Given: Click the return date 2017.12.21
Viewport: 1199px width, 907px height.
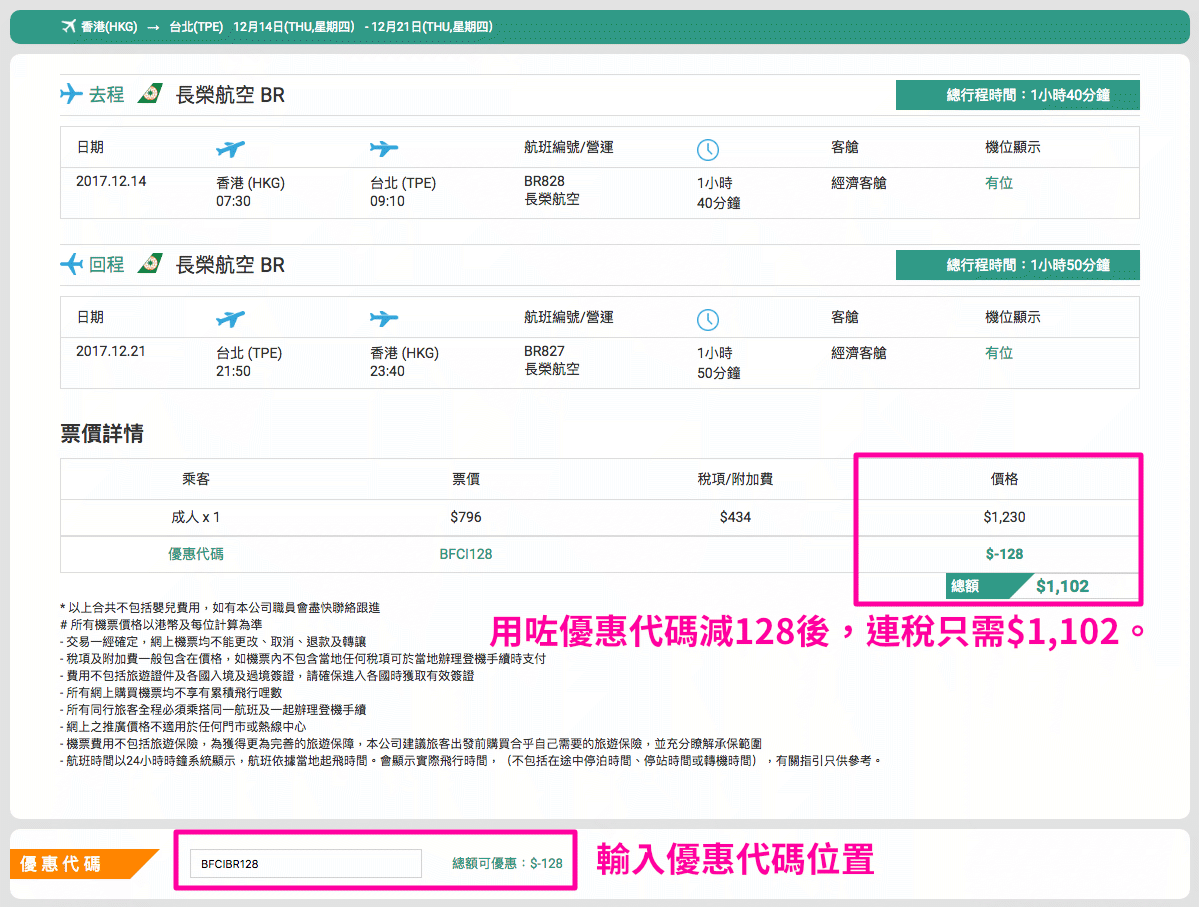Looking at the screenshot, I should [111, 351].
